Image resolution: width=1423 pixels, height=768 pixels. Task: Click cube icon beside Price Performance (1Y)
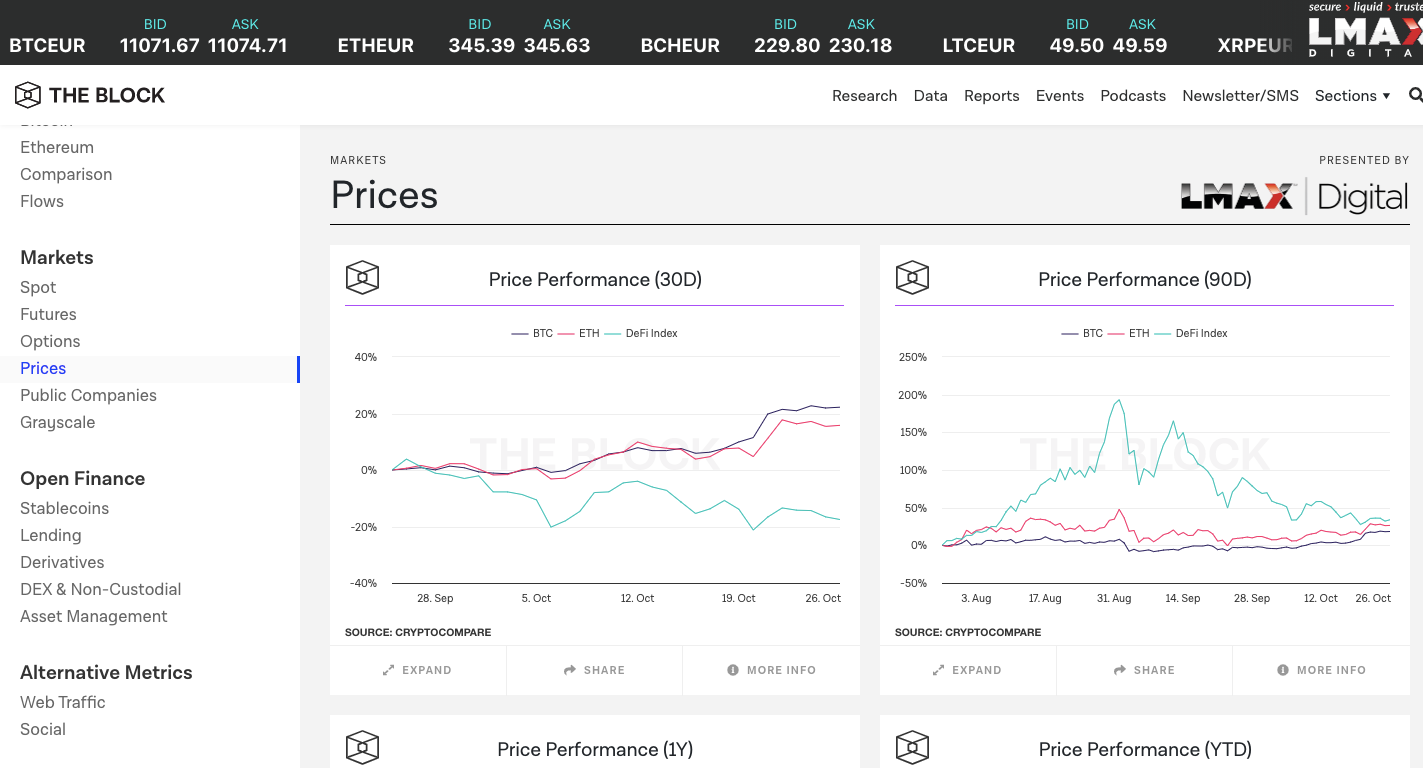click(362, 748)
